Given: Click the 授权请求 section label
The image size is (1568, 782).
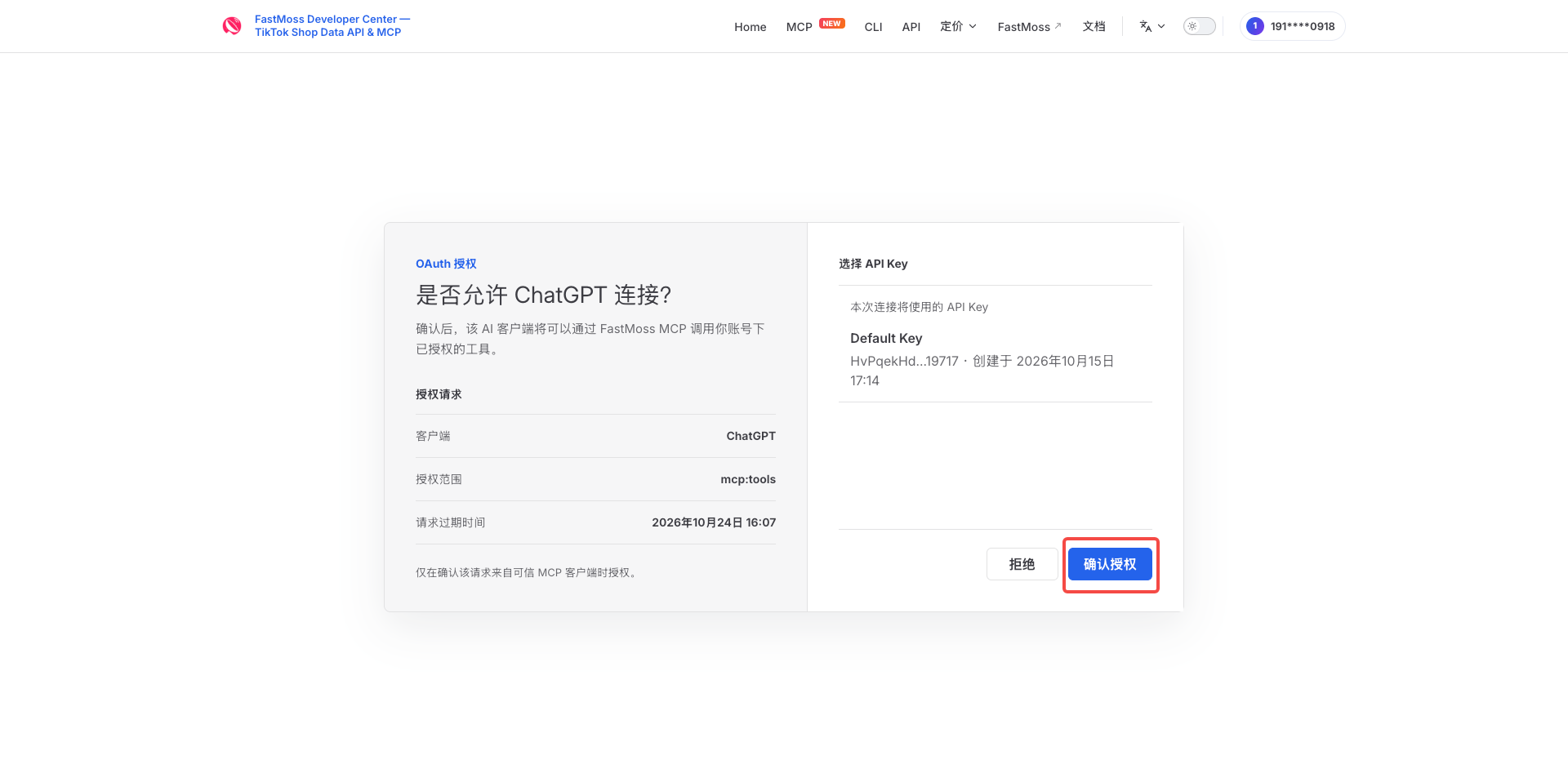Looking at the screenshot, I should click(x=439, y=394).
